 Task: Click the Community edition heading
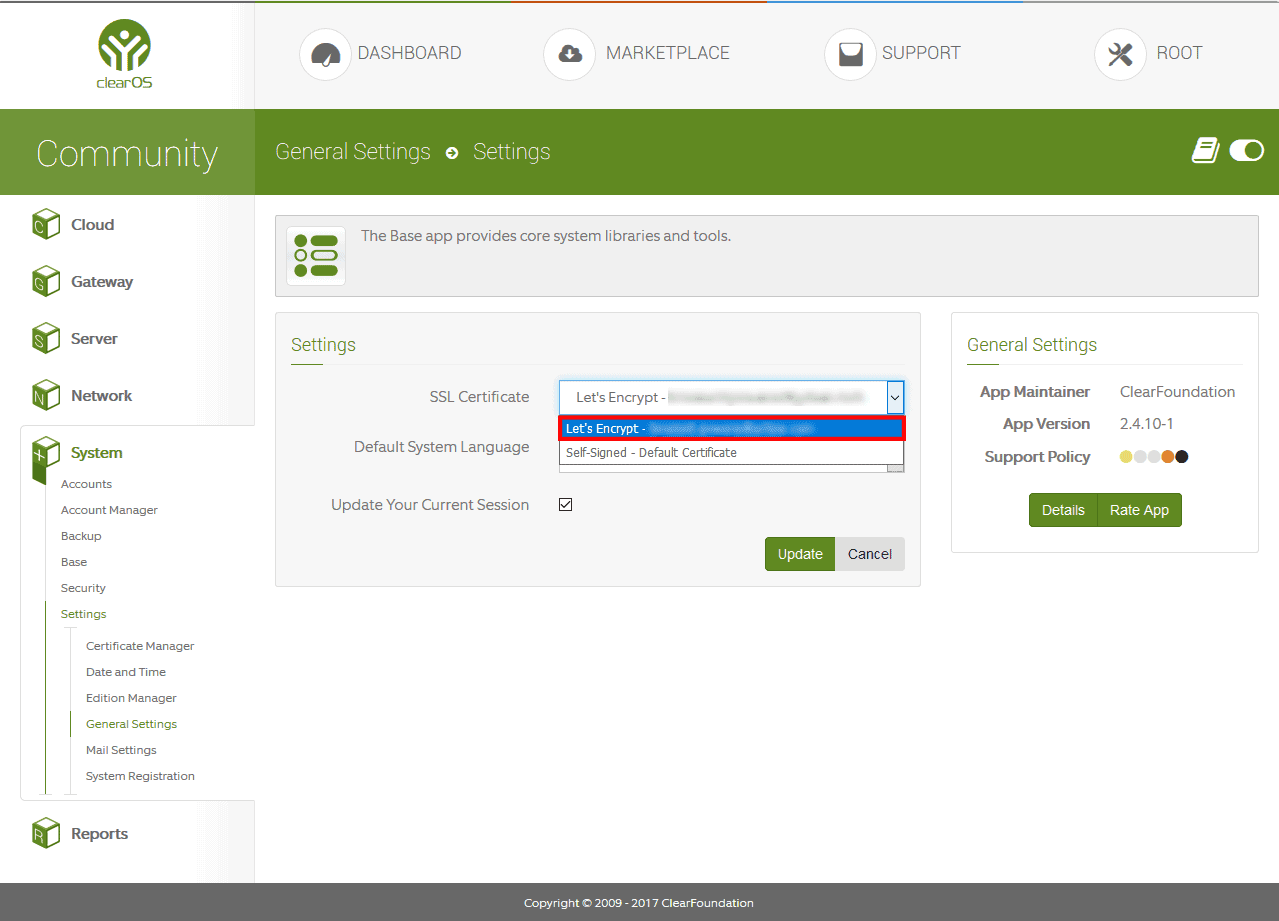(127, 153)
